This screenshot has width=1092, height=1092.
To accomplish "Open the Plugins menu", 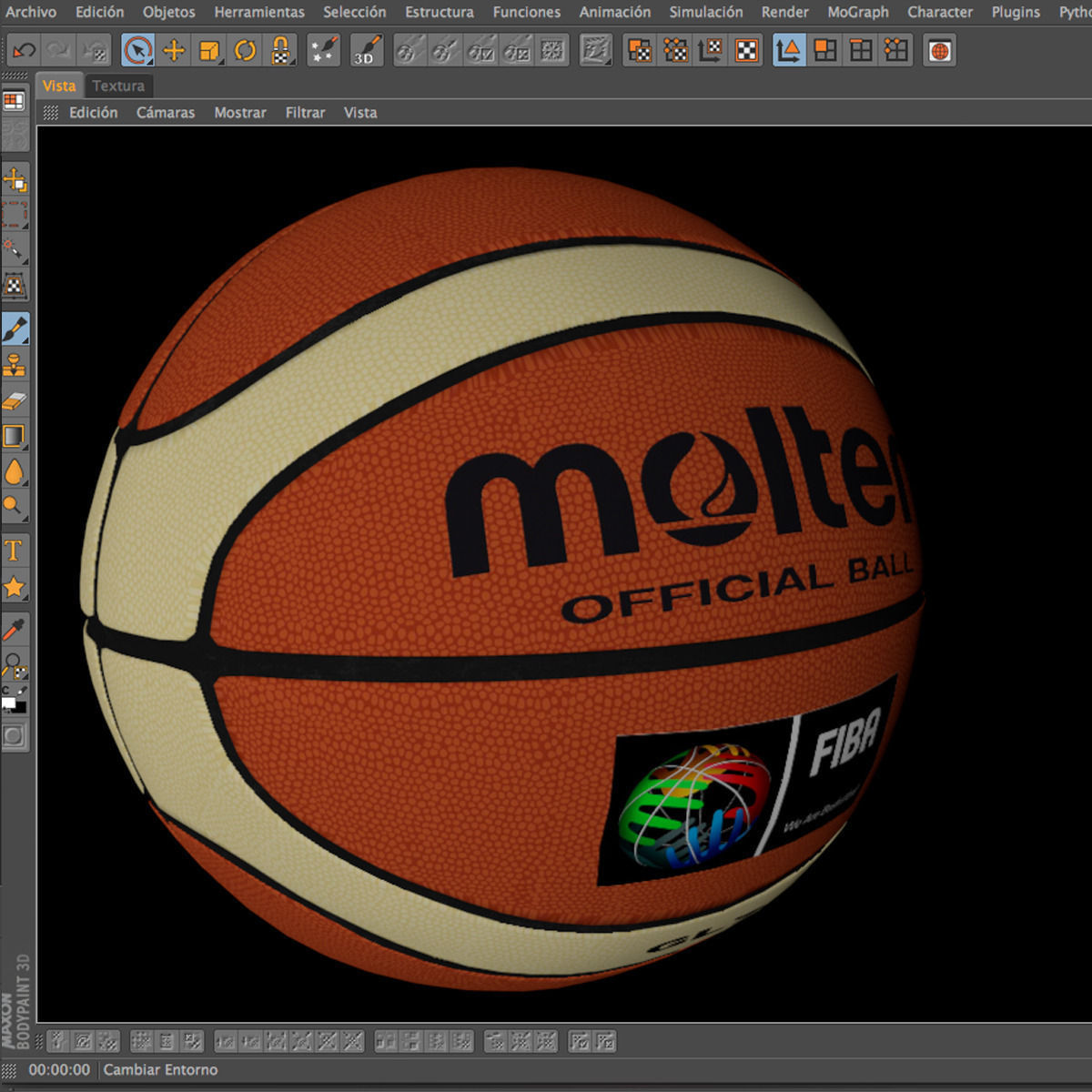I will [x=1016, y=12].
